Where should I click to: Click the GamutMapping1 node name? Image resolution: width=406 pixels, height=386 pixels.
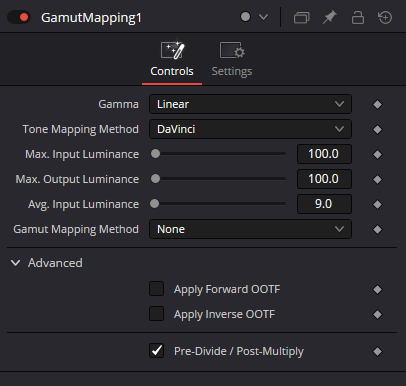pyautogui.click(x=91, y=17)
